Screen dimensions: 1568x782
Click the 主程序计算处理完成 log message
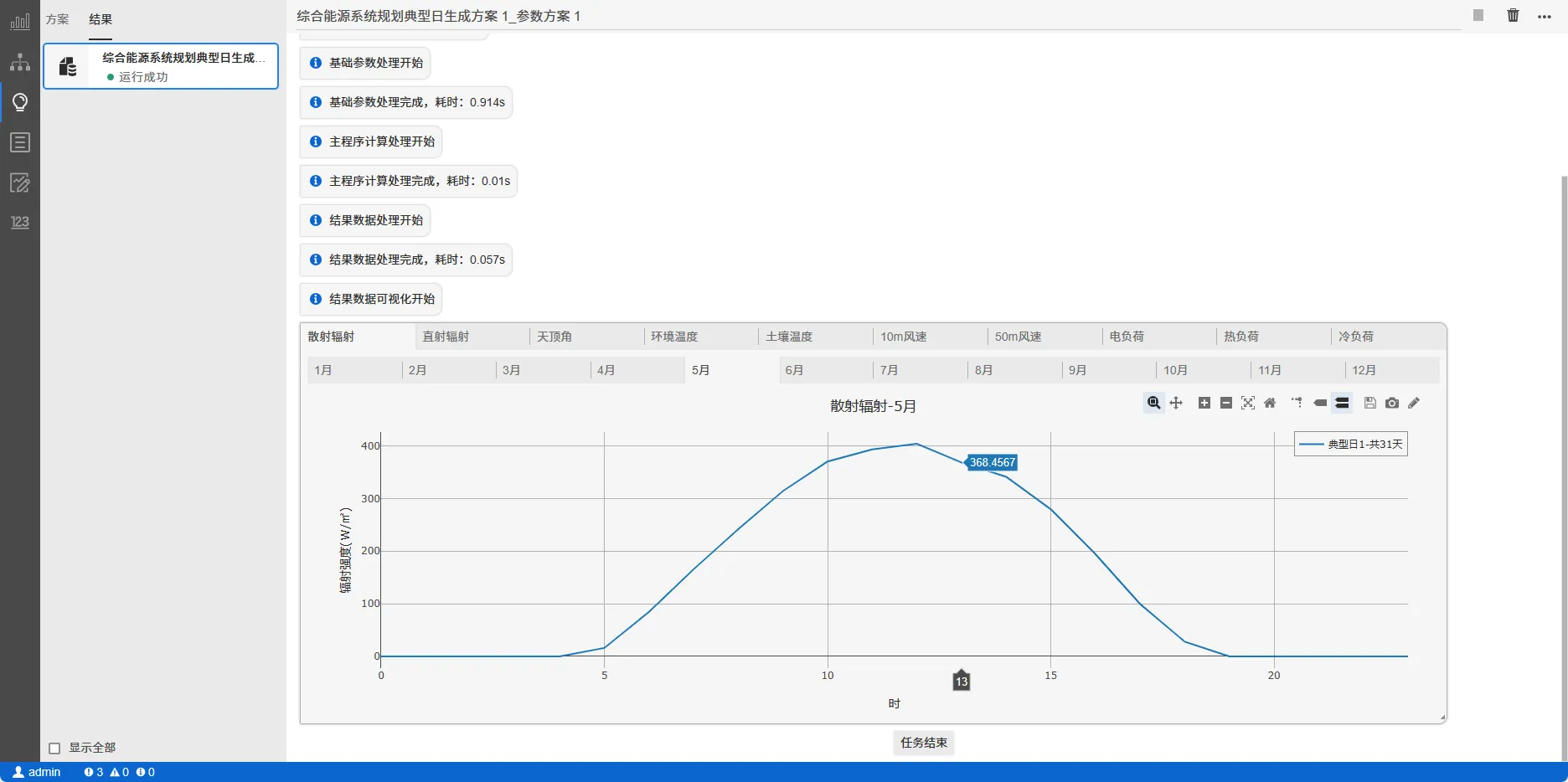coord(409,181)
